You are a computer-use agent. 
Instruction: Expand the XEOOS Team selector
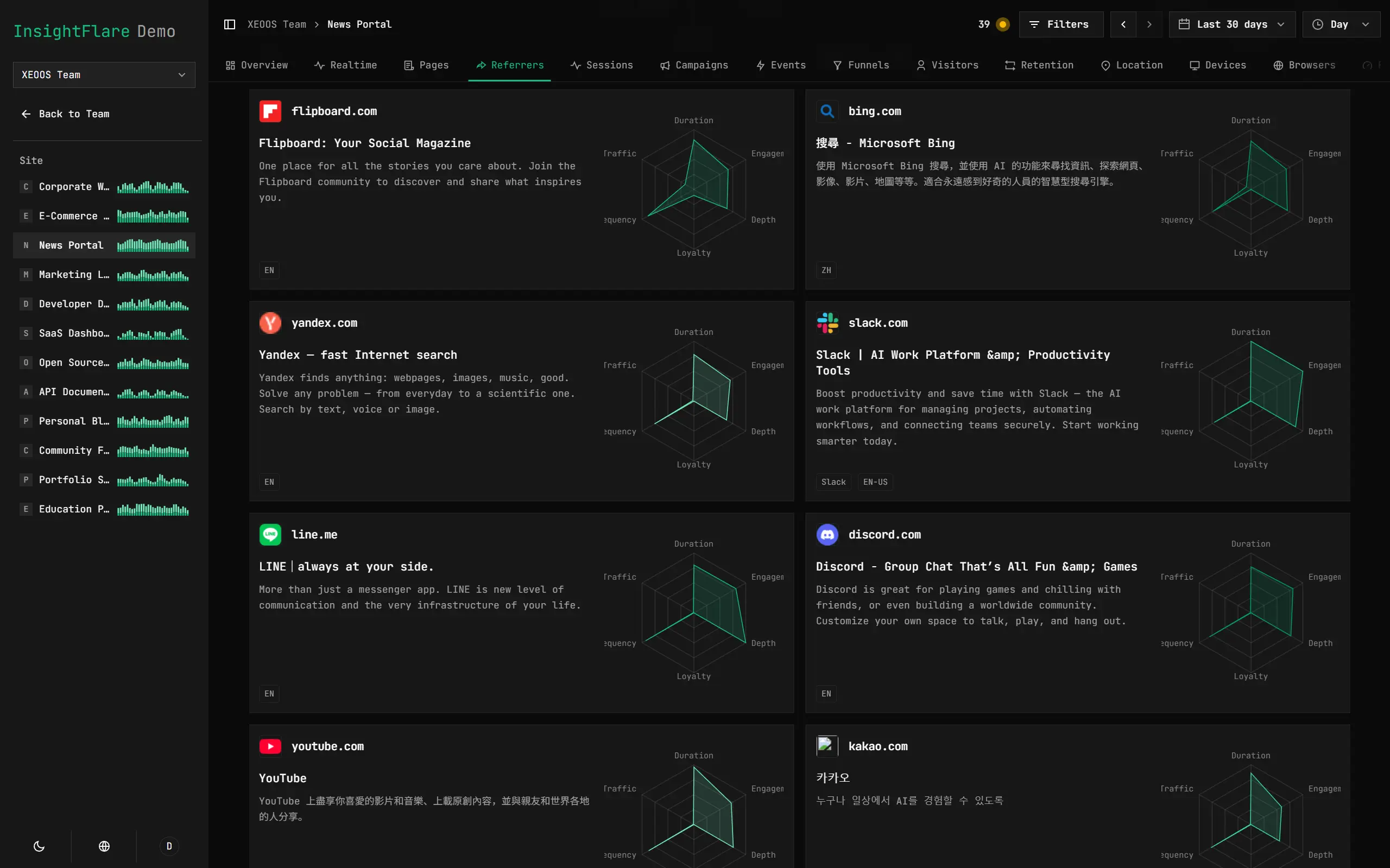click(104, 74)
